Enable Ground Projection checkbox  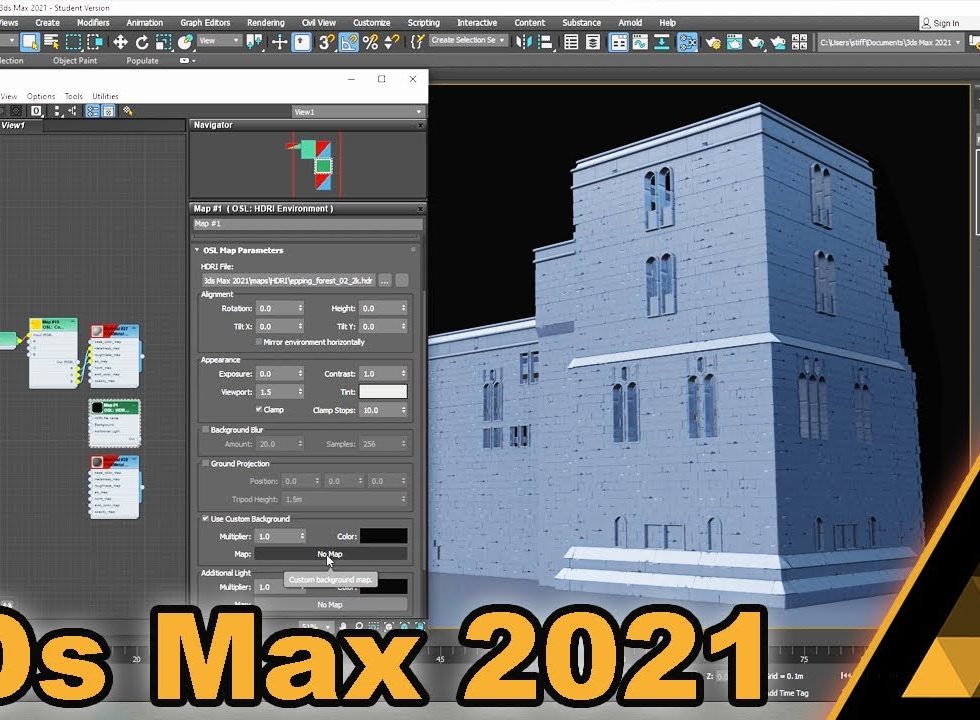pyautogui.click(x=205, y=463)
